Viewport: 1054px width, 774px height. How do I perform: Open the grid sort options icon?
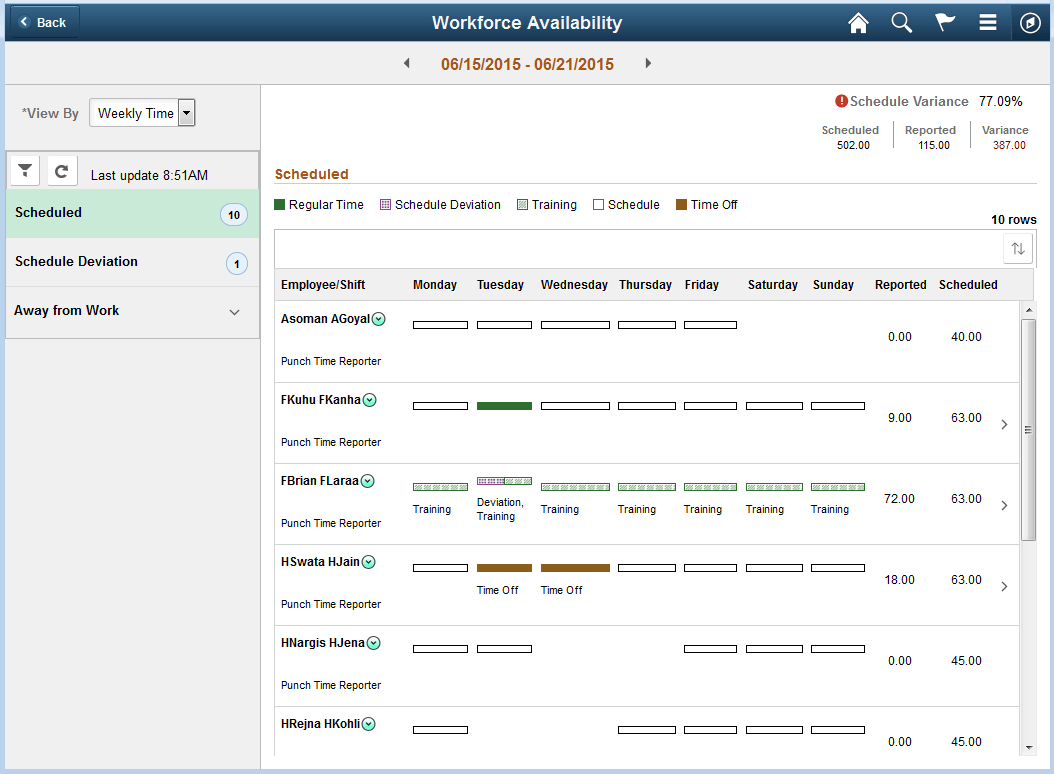pos(1017,248)
